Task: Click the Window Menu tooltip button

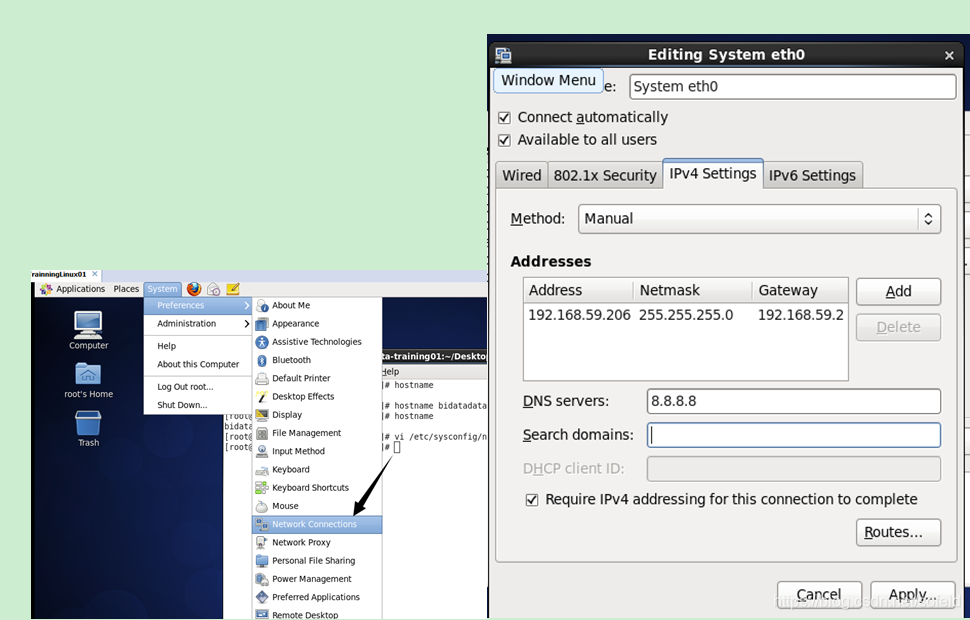Action: (x=548, y=80)
